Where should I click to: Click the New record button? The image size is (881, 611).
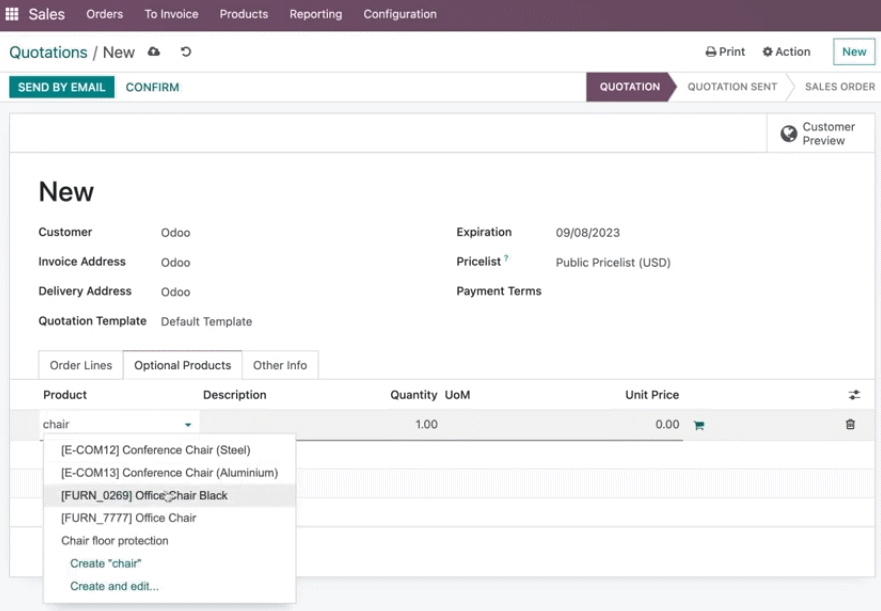pyautogui.click(x=854, y=52)
